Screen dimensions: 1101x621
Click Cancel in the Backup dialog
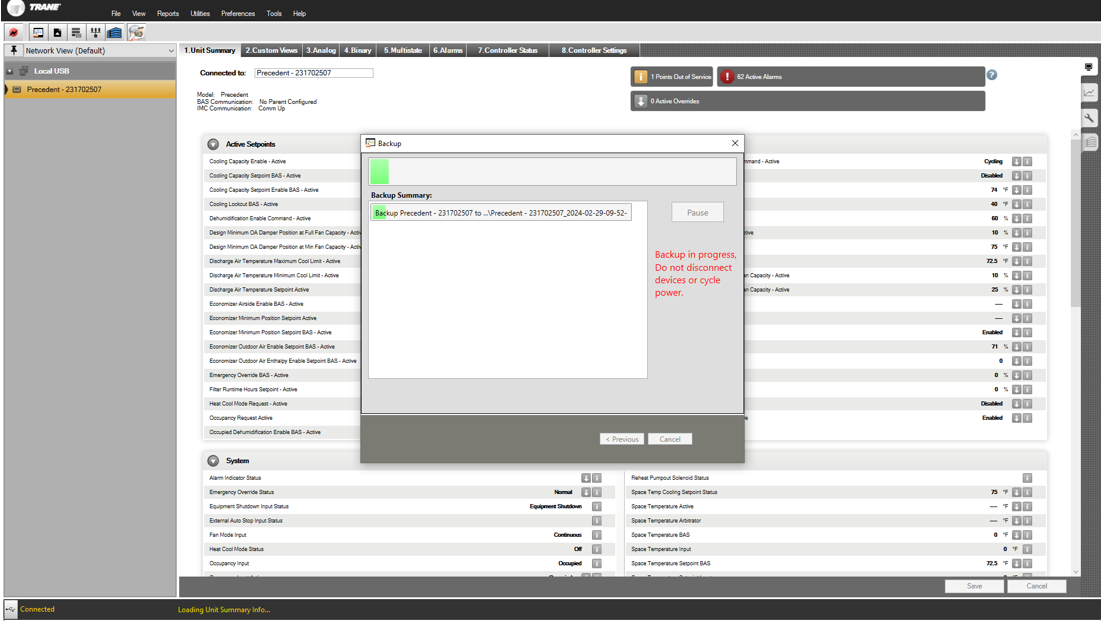[670, 439]
